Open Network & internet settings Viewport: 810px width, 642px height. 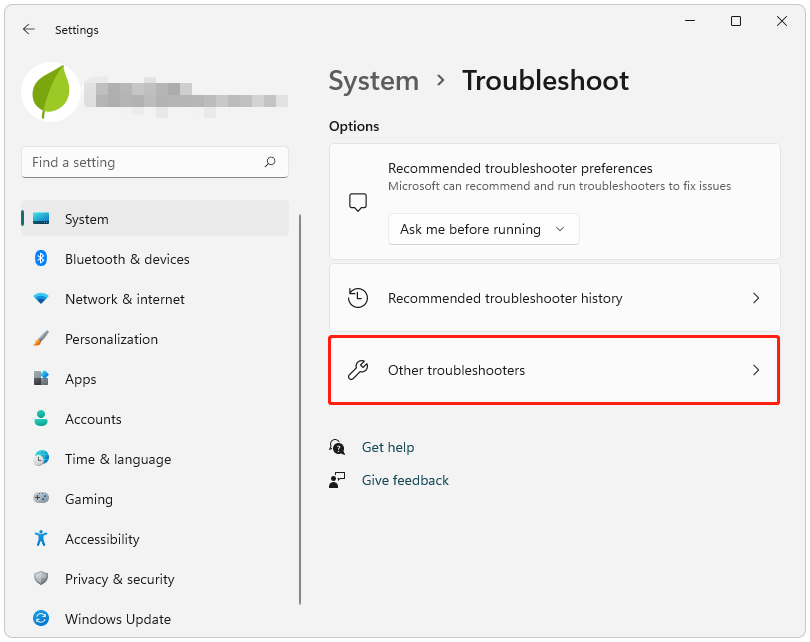pyautogui.click(x=154, y=299)
